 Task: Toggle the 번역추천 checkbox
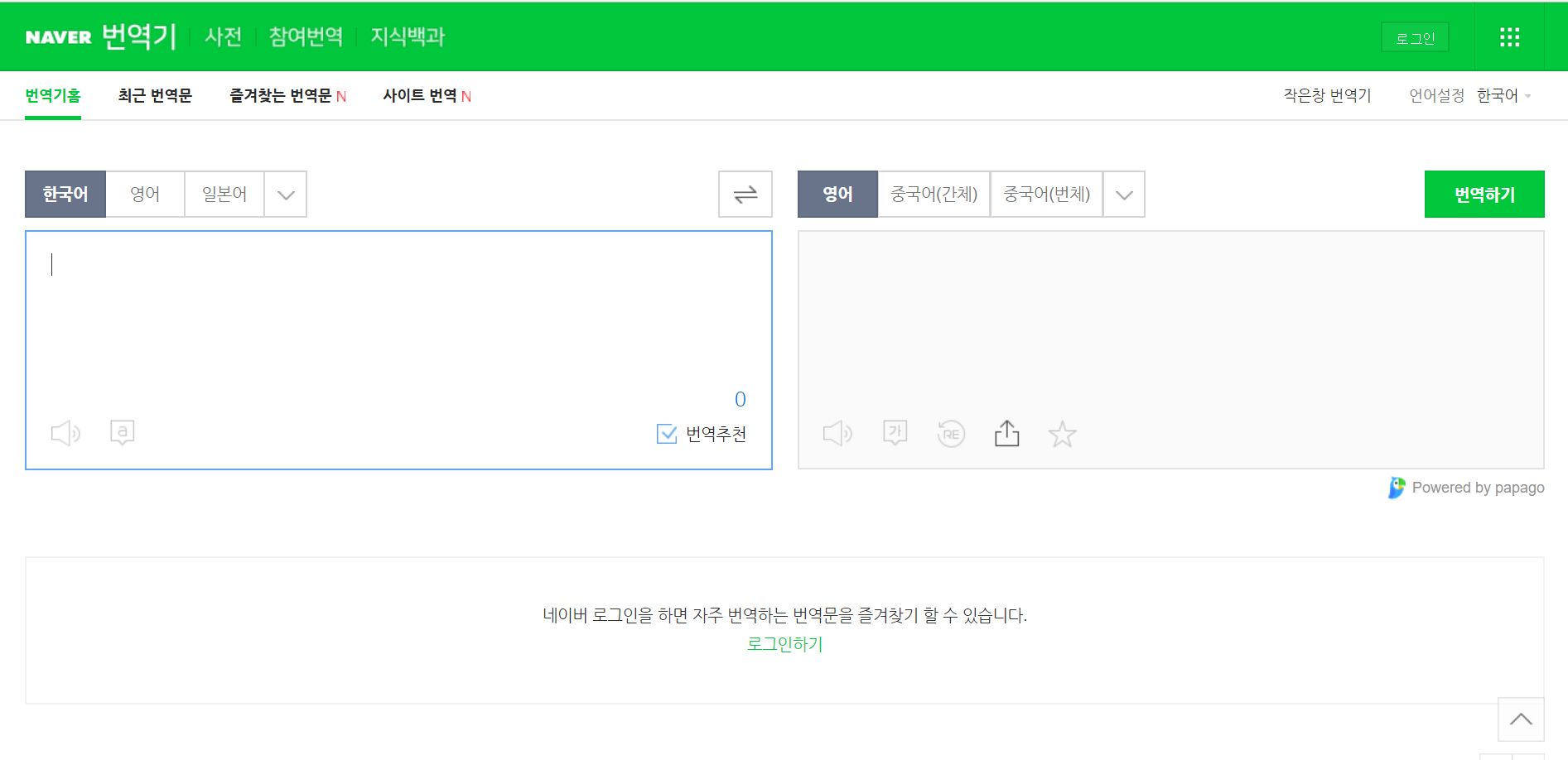click(667, 433)
